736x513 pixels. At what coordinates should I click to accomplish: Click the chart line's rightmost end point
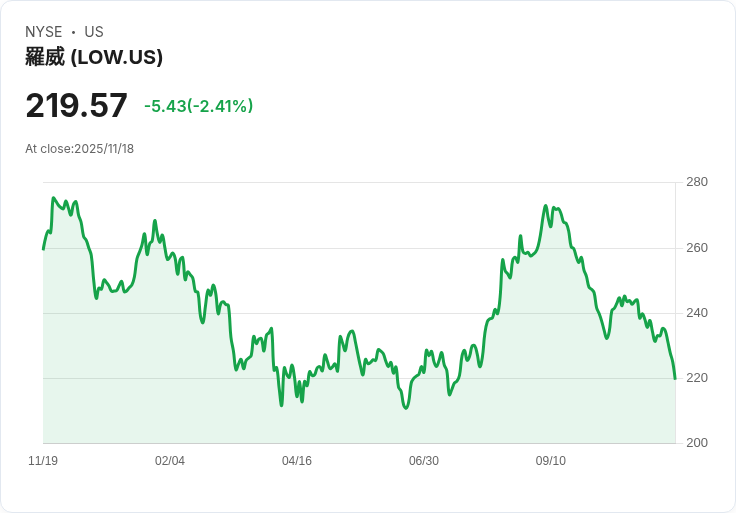click(x=675, y=378)
